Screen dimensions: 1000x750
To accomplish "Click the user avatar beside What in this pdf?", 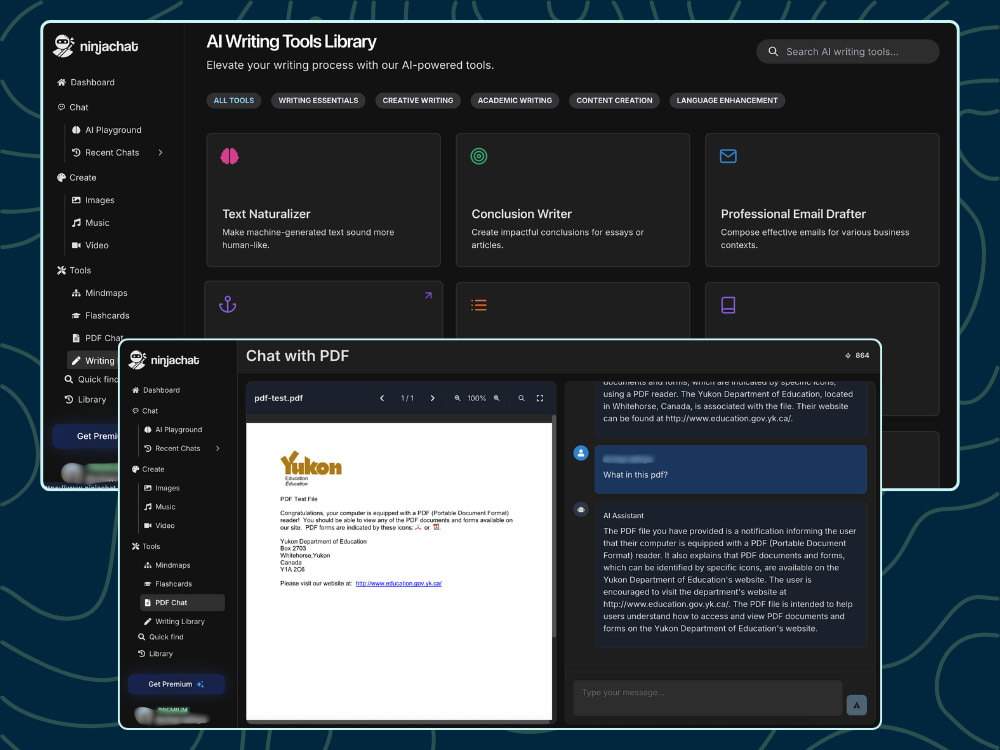I will click(581, 453).
